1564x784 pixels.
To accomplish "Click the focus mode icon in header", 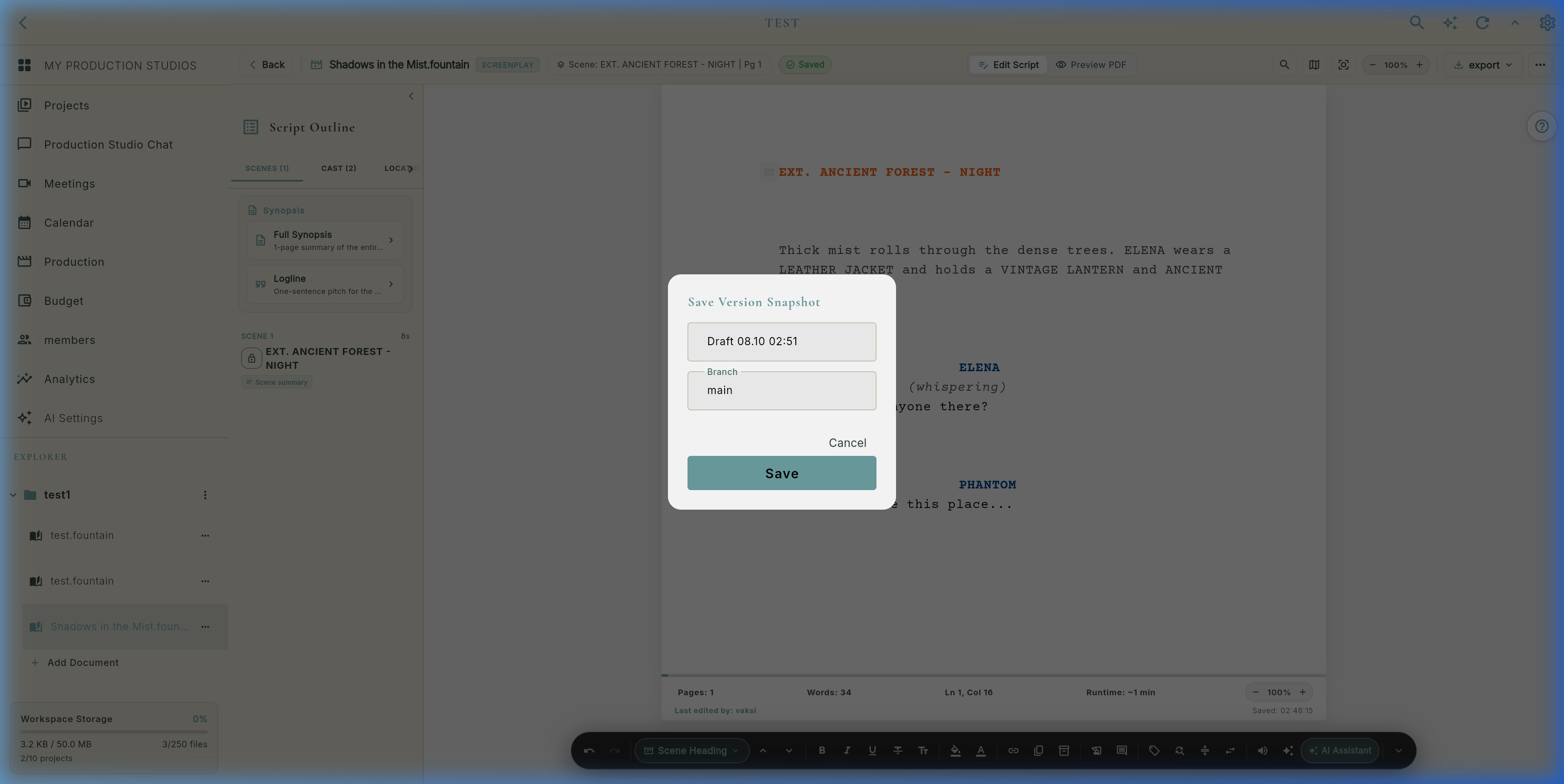I will point(1344,65).
